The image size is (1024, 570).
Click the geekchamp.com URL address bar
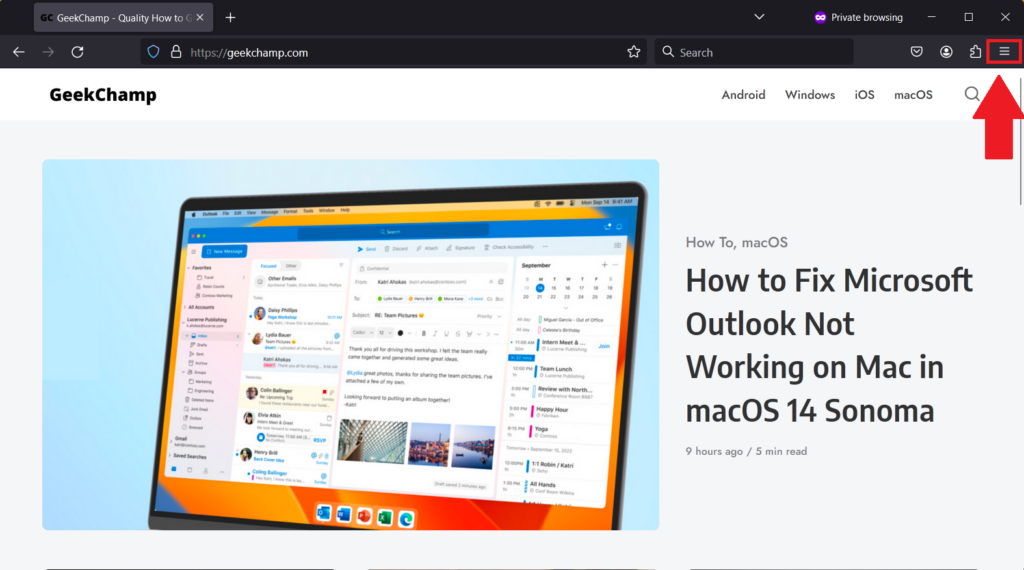click(x=393, y=52)
